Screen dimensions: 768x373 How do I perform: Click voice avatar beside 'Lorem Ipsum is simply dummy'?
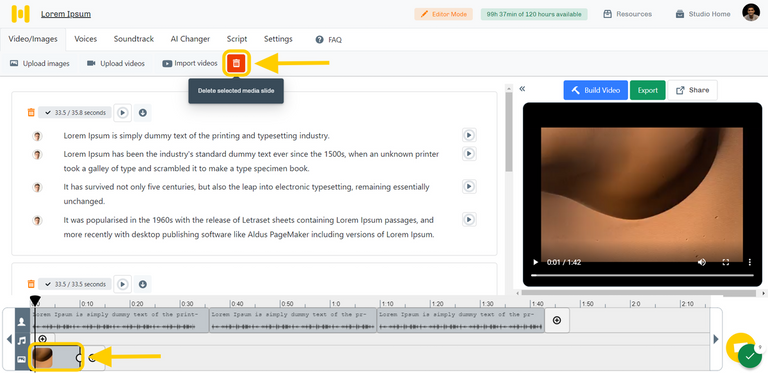point(37,136)
